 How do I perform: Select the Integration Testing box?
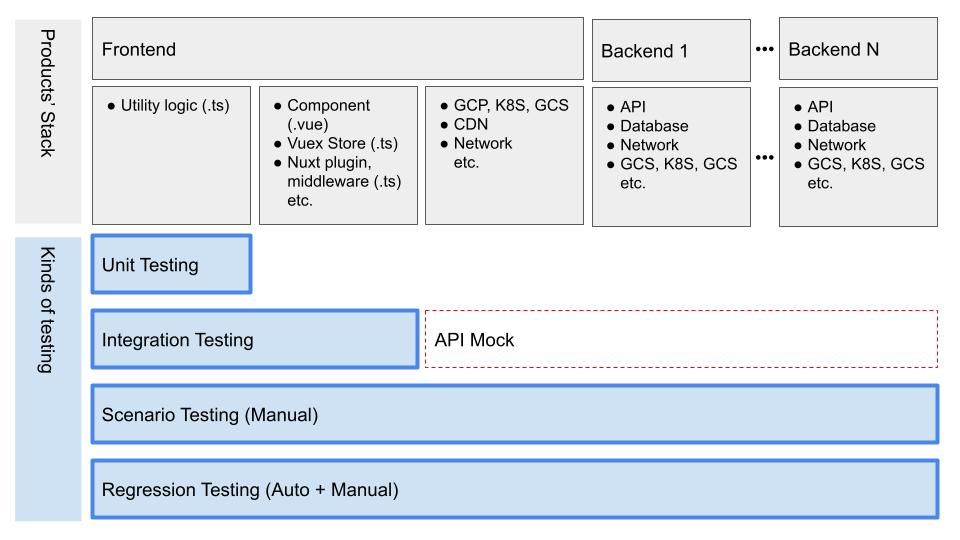tap(255, 339)
